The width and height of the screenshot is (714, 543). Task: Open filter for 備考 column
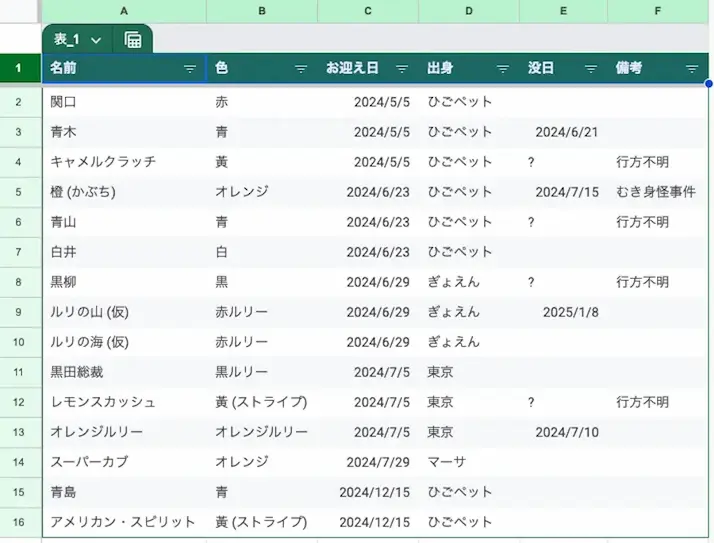pos(692,69)
